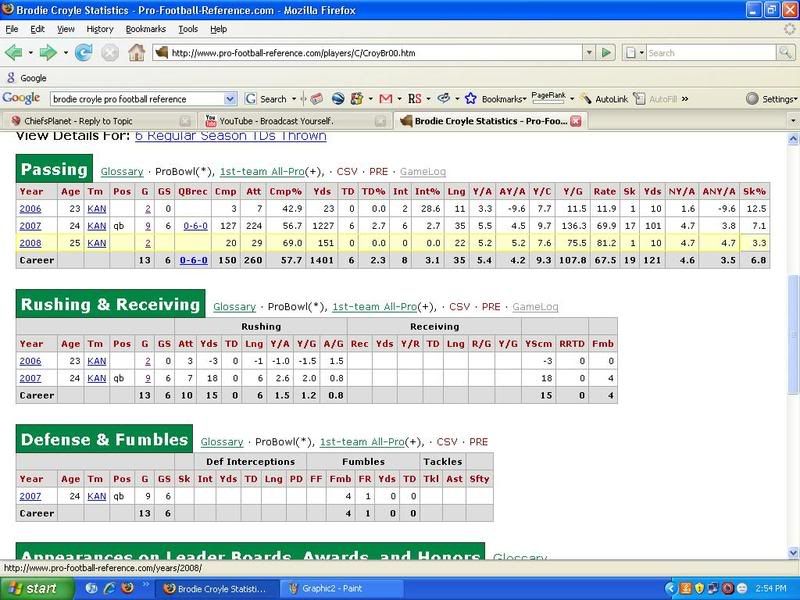The width and height of the screenshot is (800, 600).
Task: Click the search magnifier icon in the search box
Action: click(x=785, y=53)
